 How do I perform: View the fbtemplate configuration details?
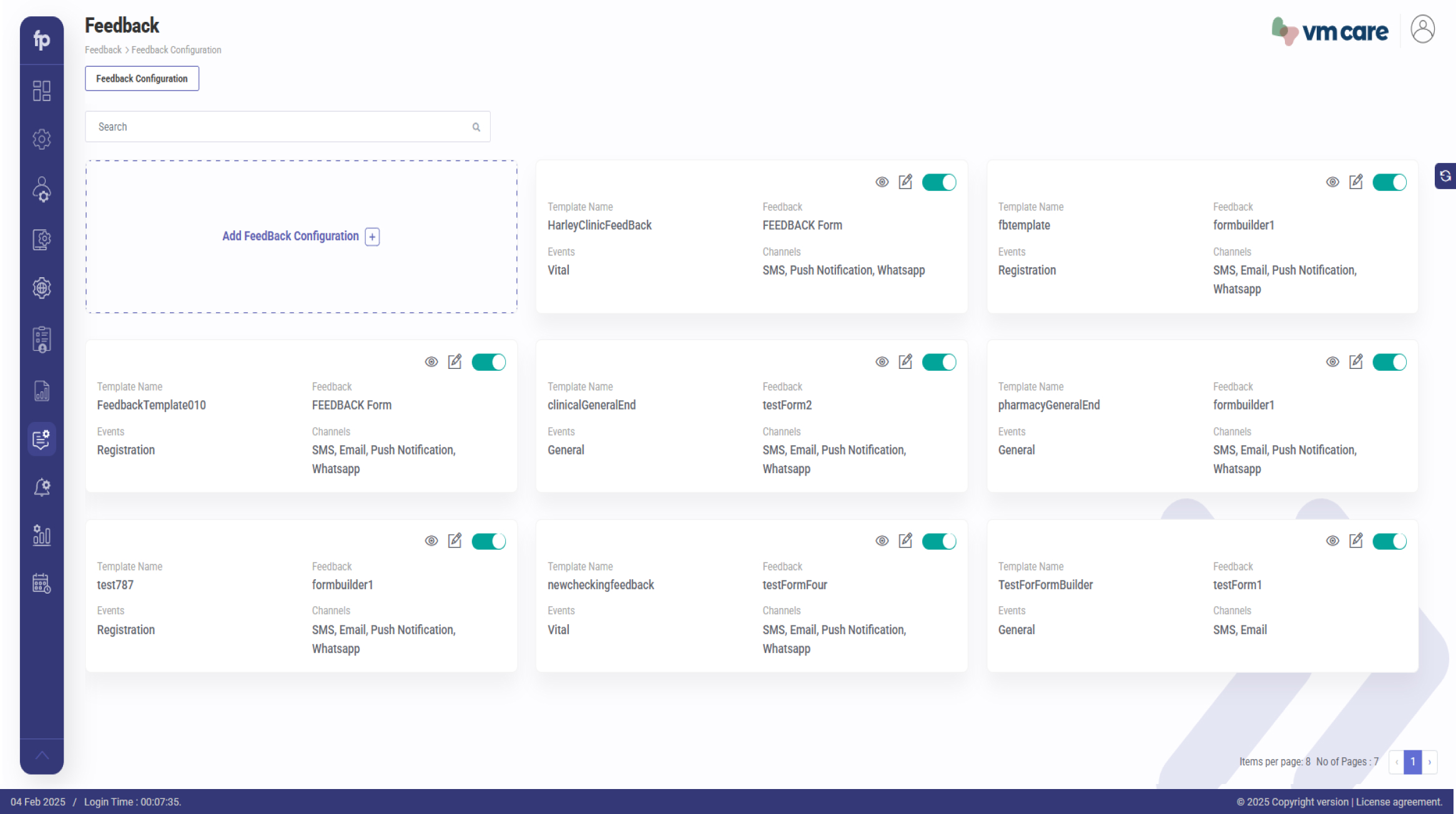click(1332, 182)
